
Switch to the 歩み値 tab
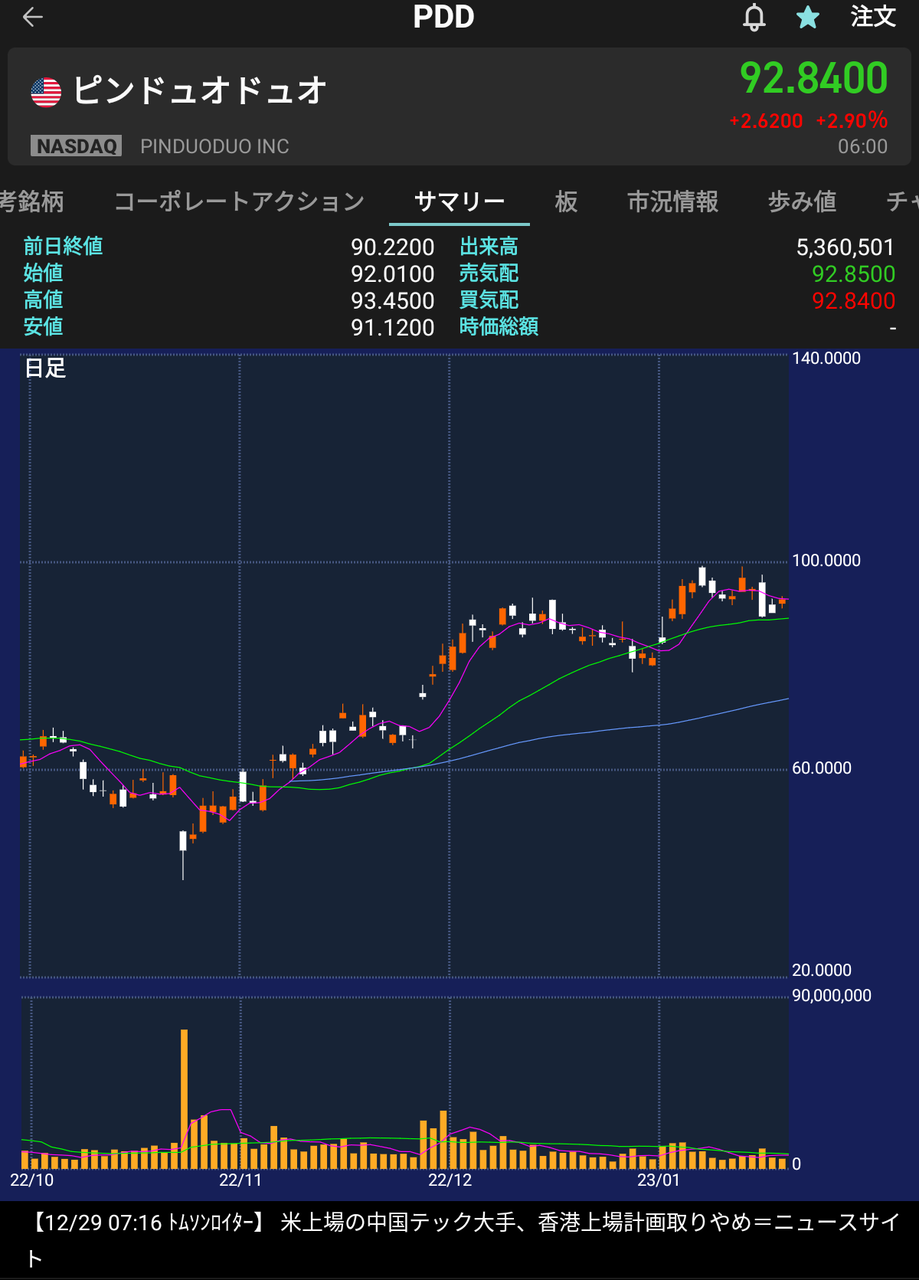(x=802, y=201)
